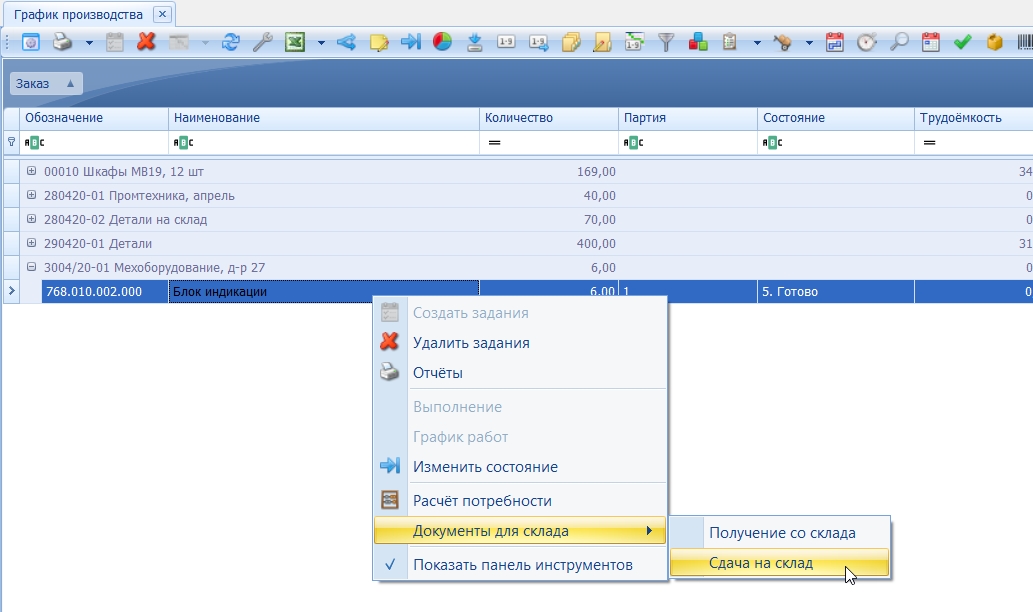Choose 'Изменить состояние' from context menu
1033x612 pixels.
click(485, 467)
